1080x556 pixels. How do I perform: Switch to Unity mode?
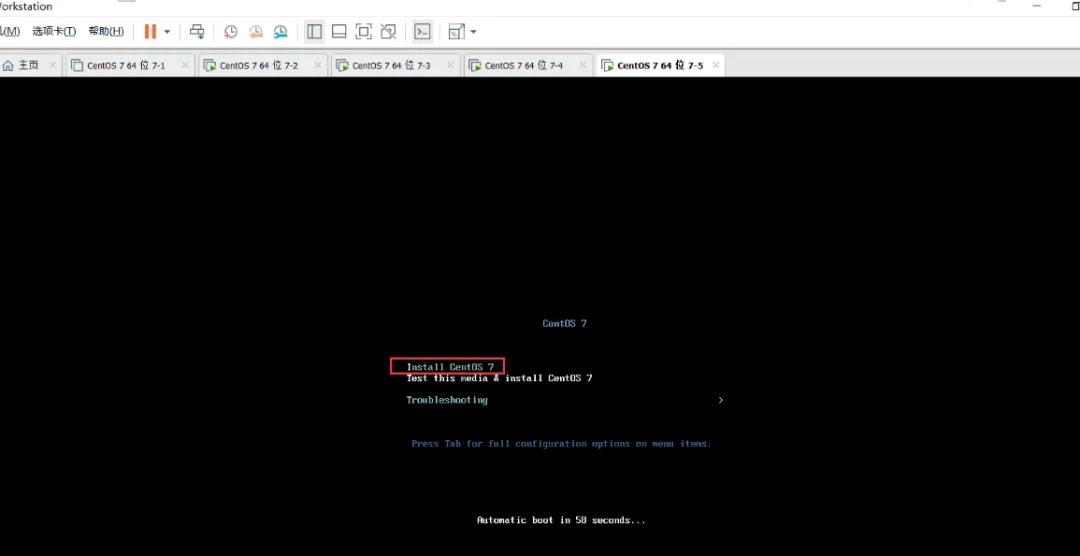tap(388, 31)
